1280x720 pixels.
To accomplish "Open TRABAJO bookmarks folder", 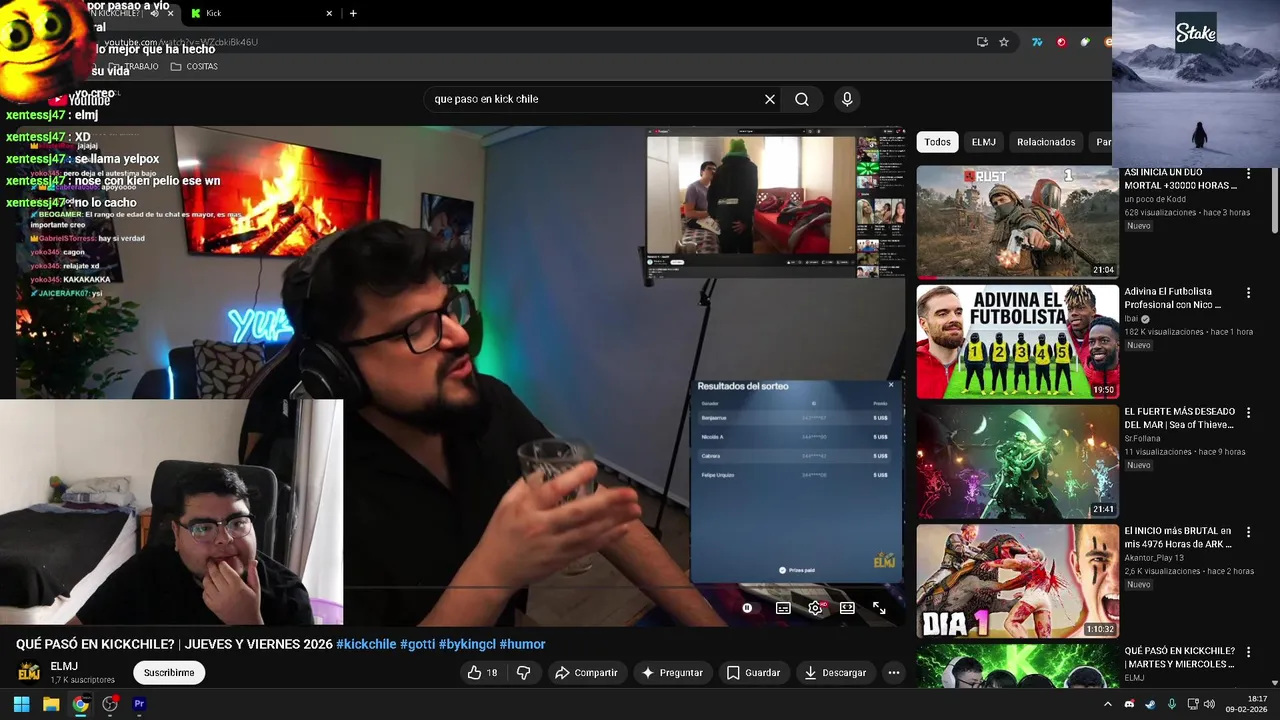I will [134, 66].
